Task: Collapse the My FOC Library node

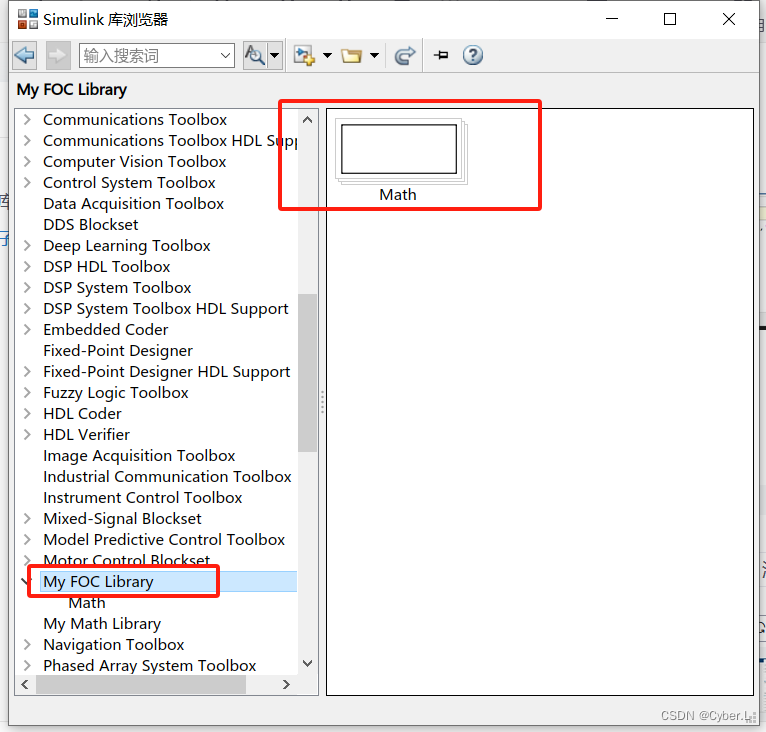Action: [25, 581]
